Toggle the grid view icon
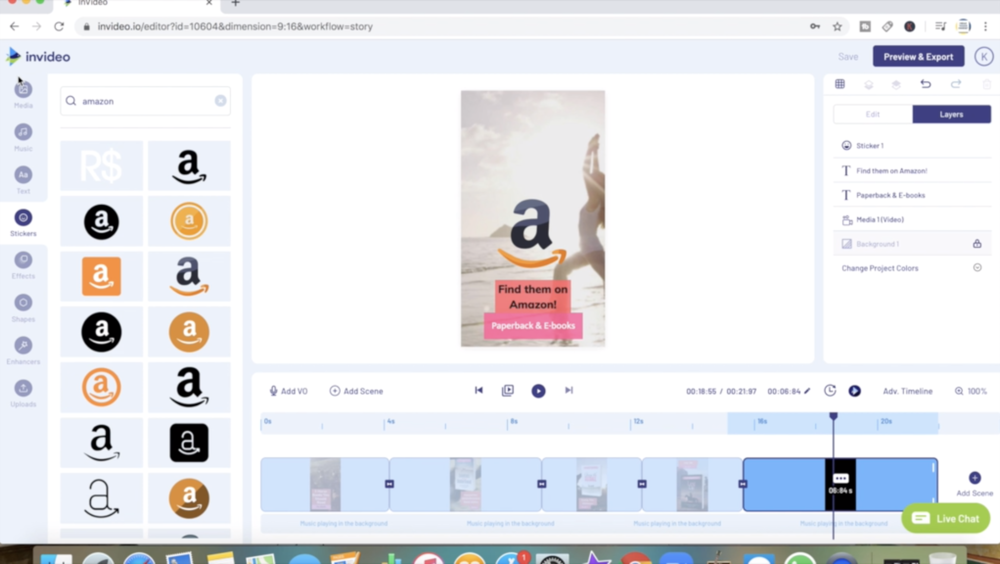Viewport: 1000px width, 564px height. pyautogui.click(x=840, y=84)
